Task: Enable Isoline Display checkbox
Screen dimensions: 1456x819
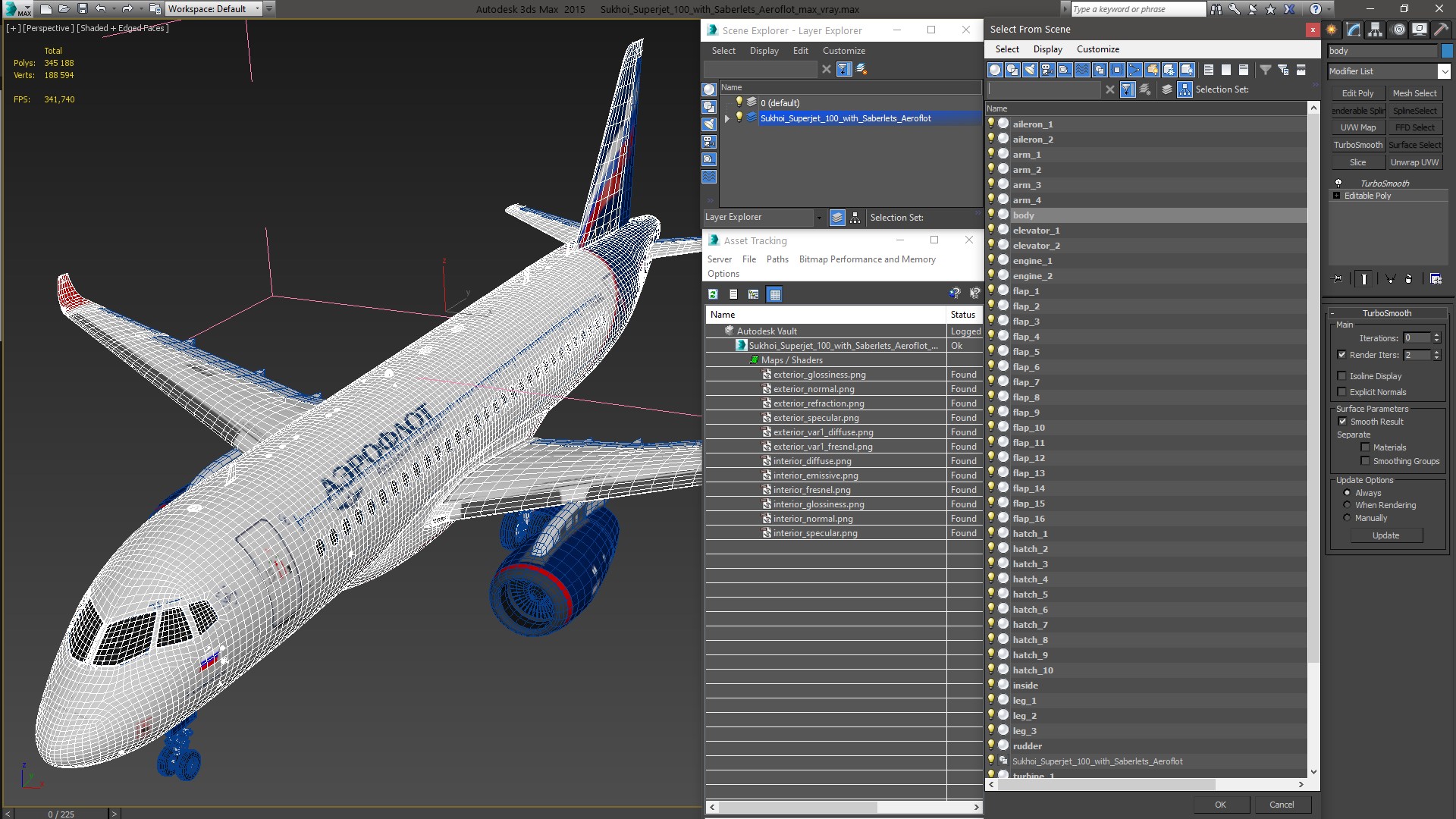Action: pos(1341,376)
